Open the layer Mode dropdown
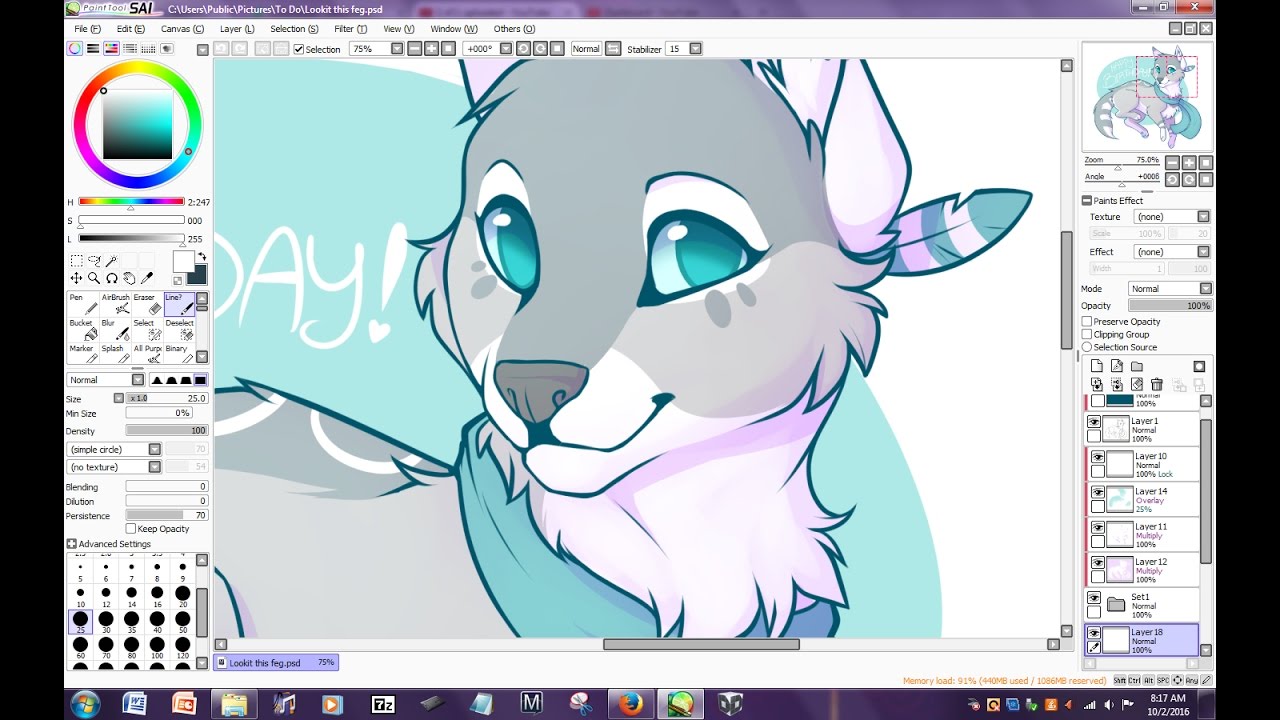 [x=1205, y=289]
